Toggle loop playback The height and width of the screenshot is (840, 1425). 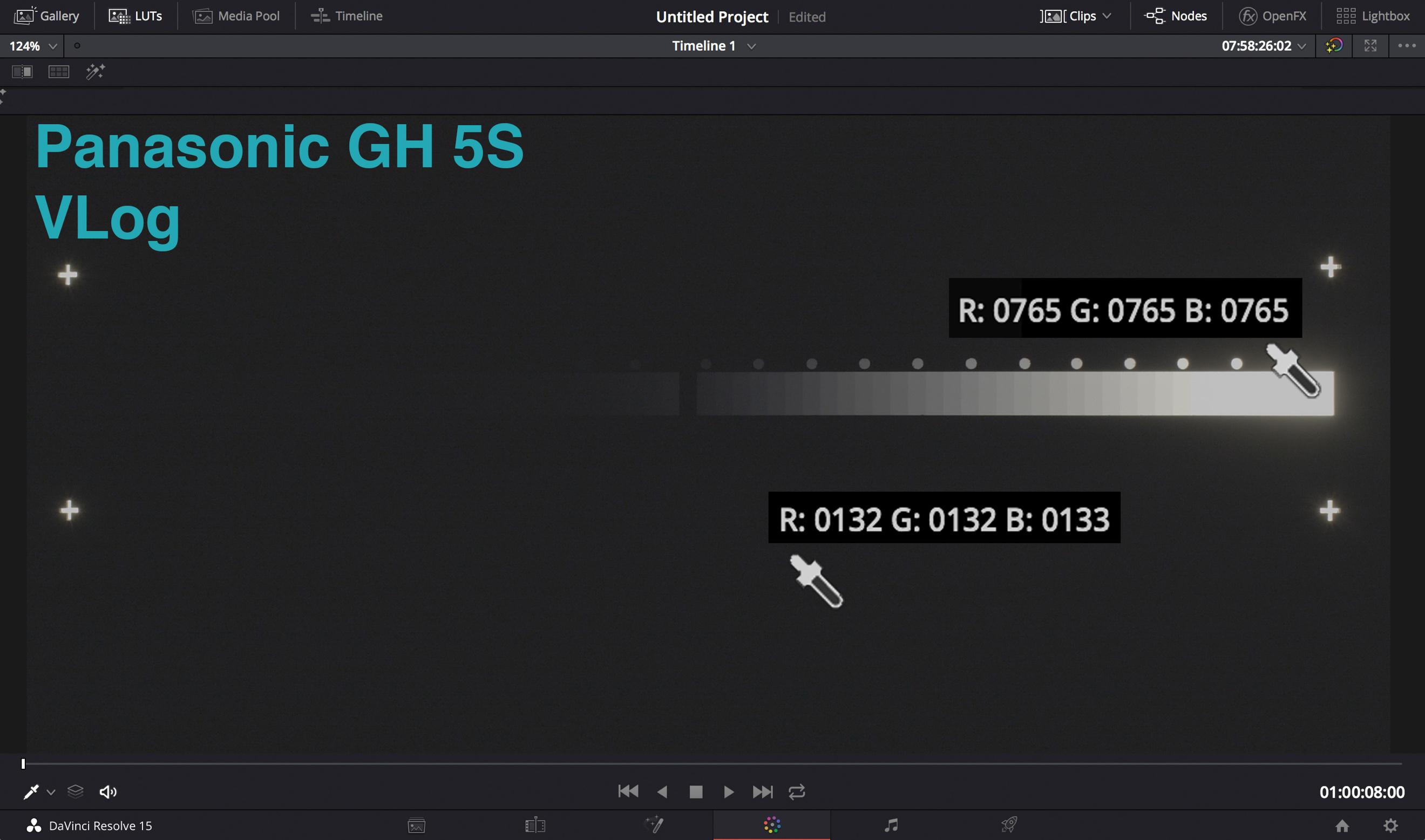[797, 791]
